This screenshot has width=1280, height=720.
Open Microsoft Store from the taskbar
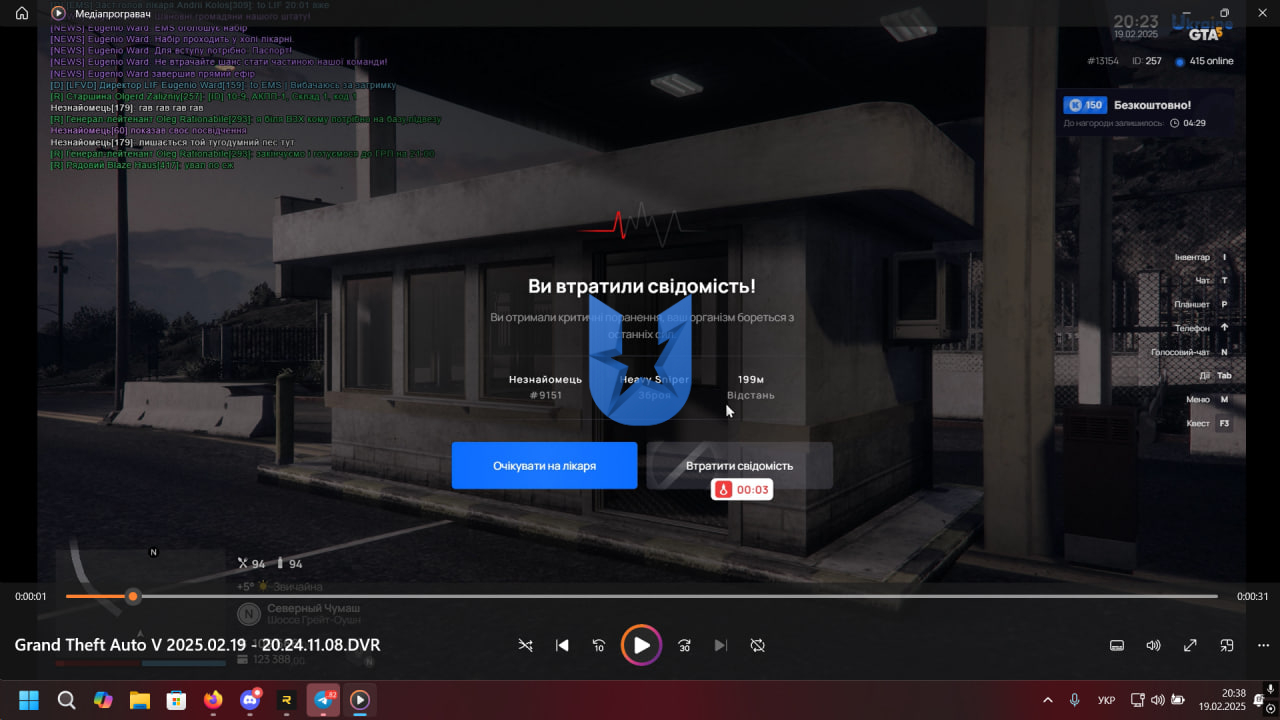(x=176, y=700)
